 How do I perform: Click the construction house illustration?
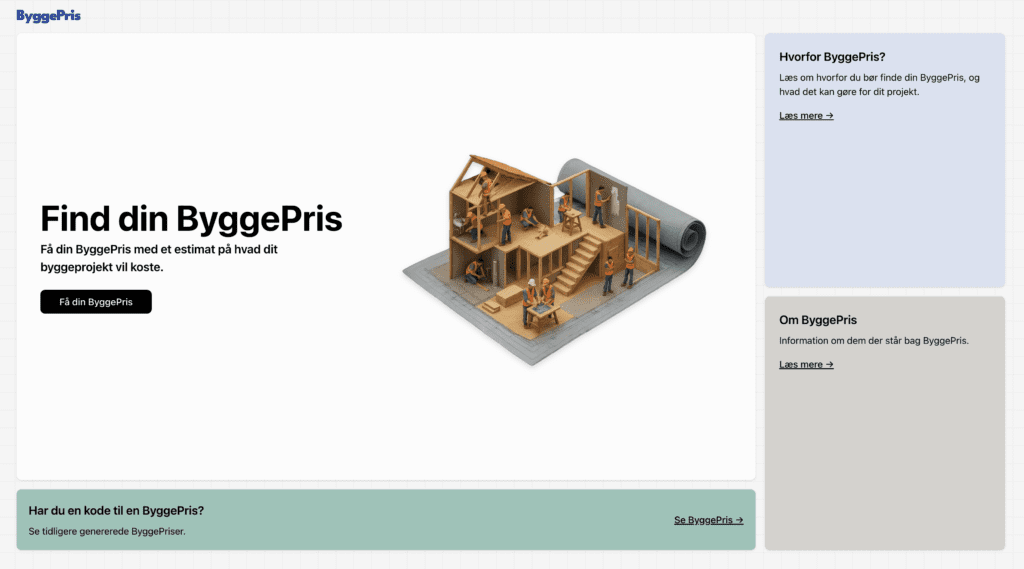554,259
